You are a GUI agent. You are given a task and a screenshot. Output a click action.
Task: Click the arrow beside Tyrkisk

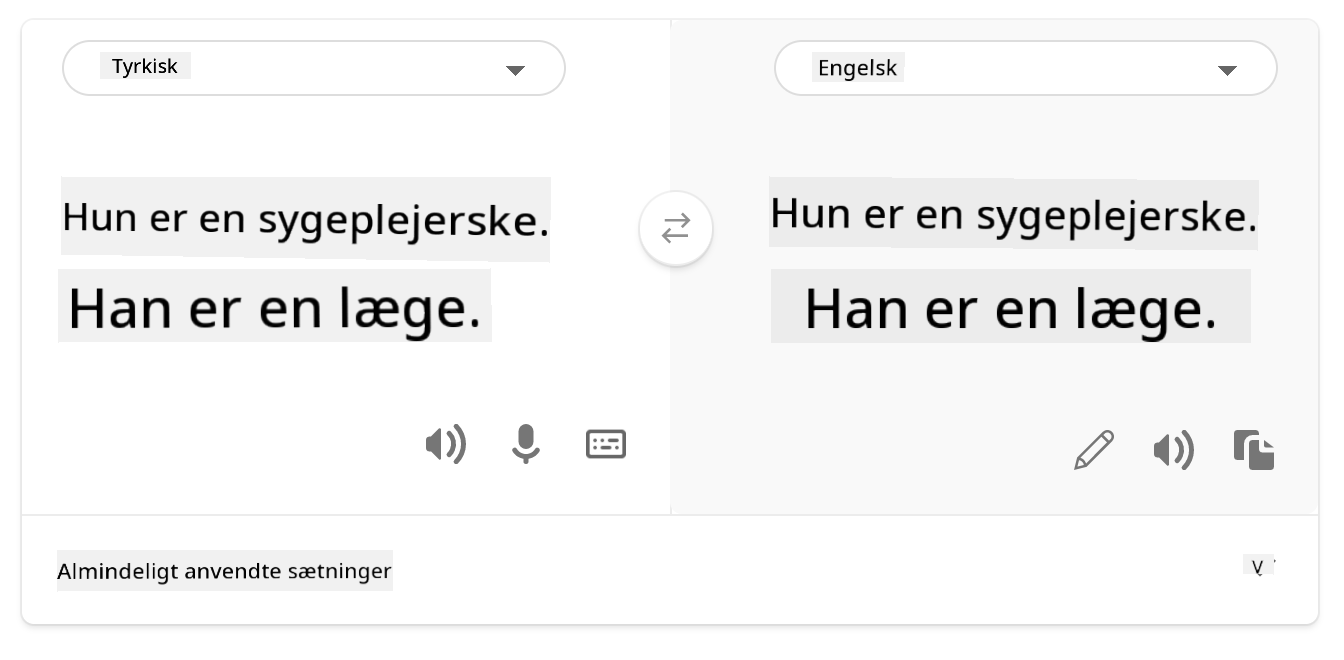coord(515,70)
